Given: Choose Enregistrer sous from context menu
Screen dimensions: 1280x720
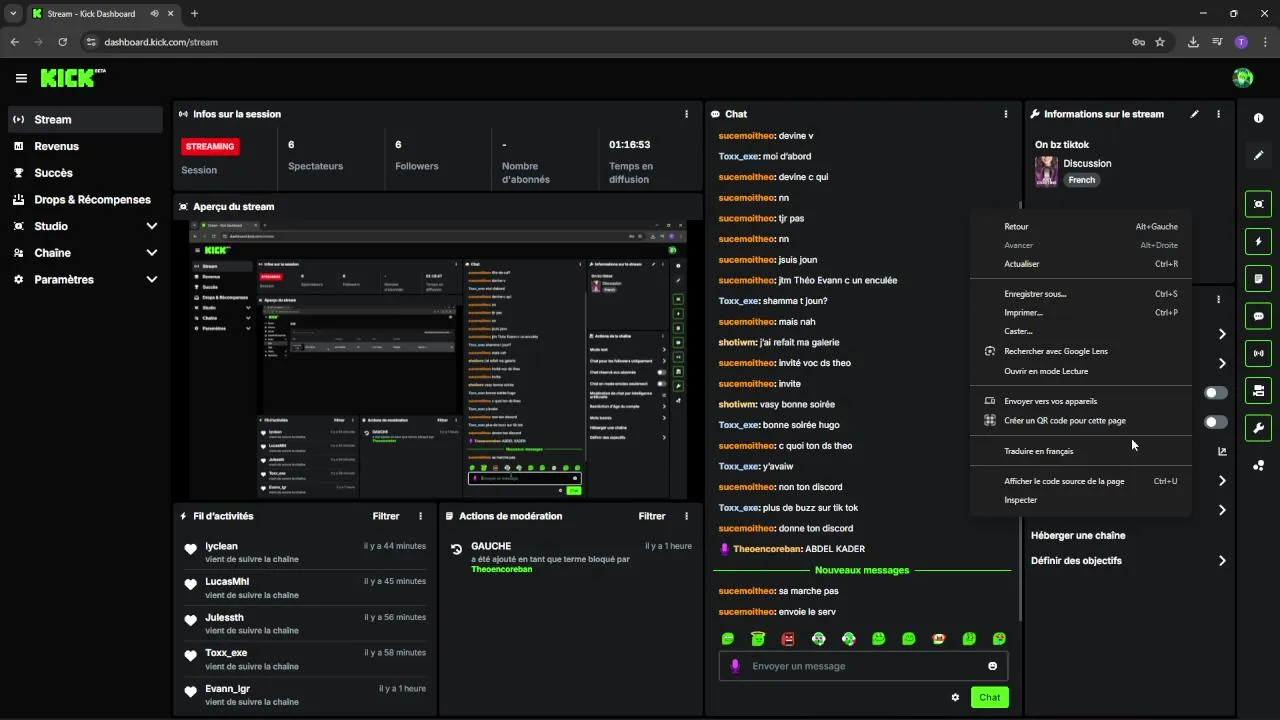Looking at the screenshot, I should tap(1080, 294).
